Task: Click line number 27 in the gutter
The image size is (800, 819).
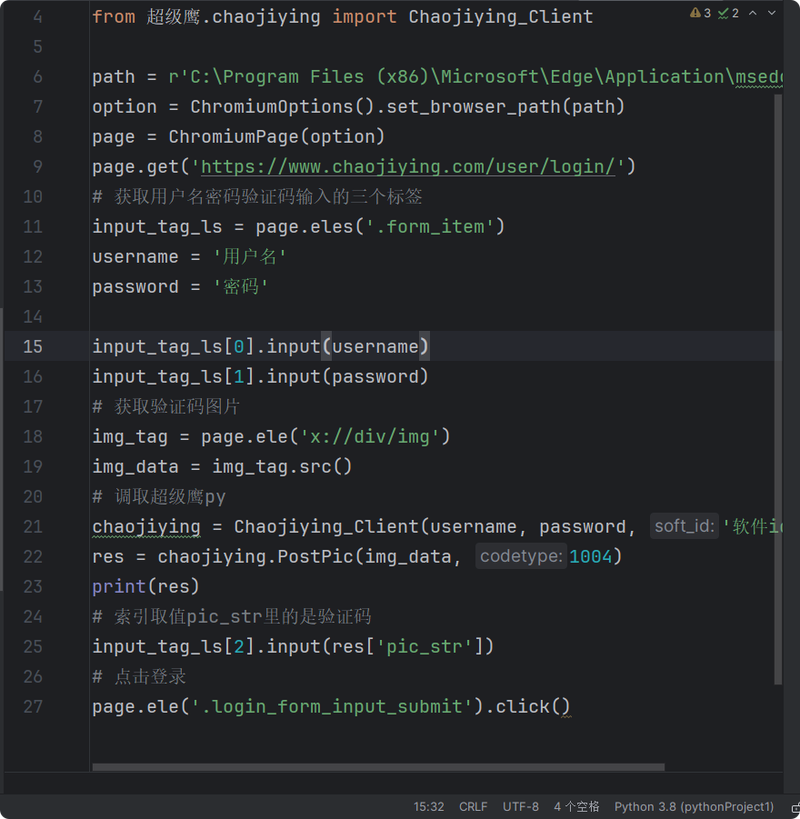Action: [x=32, y=707]
